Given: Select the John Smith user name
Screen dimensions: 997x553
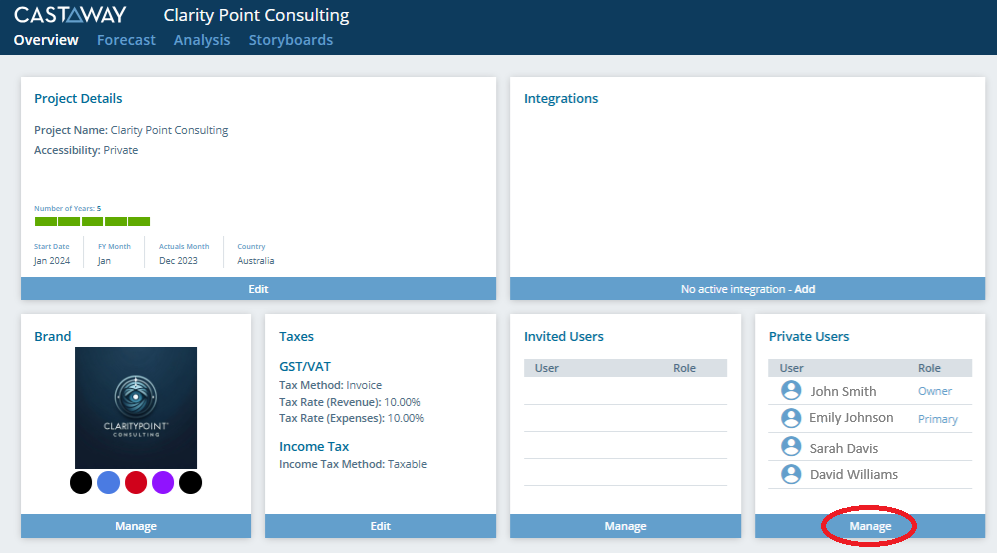Looking at the screenshot, I should point(843,392).
